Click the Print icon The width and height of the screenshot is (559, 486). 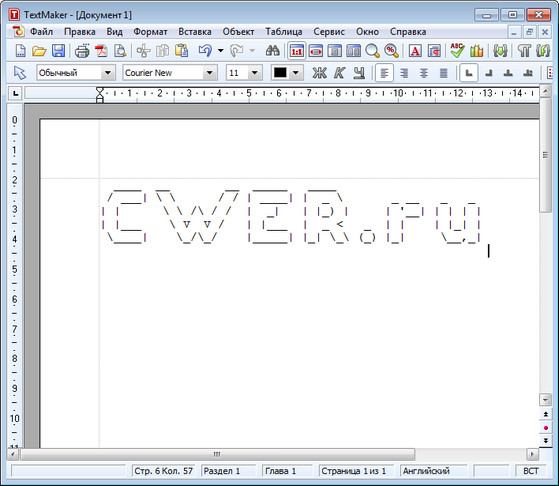click(x=82, y=51)
